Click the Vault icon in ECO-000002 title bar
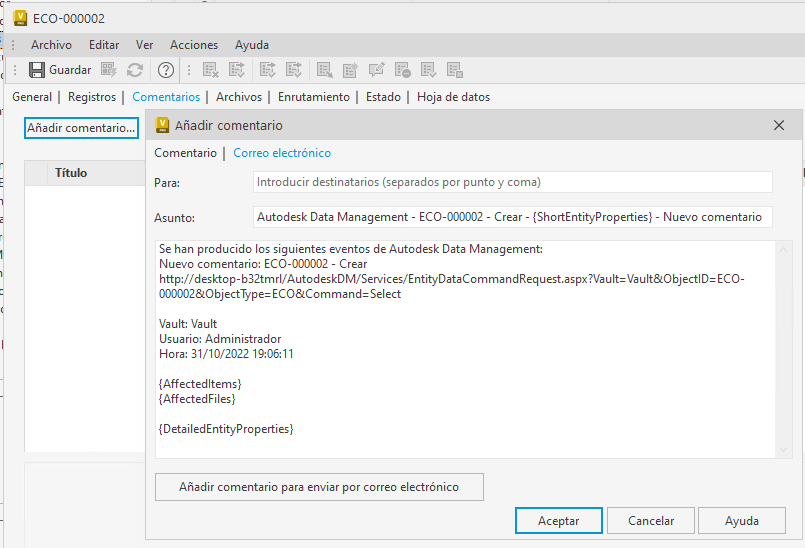This screenshot has height=548, width=805. pos(20,18)
